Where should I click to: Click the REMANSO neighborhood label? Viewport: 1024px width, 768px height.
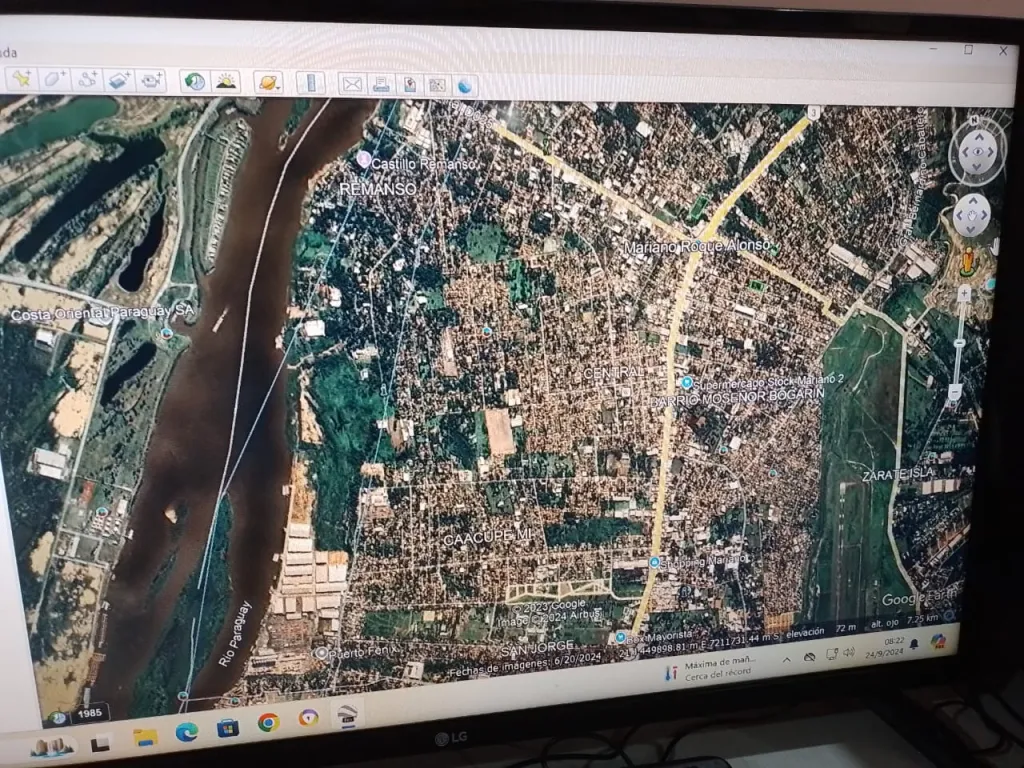click(377, 189)
